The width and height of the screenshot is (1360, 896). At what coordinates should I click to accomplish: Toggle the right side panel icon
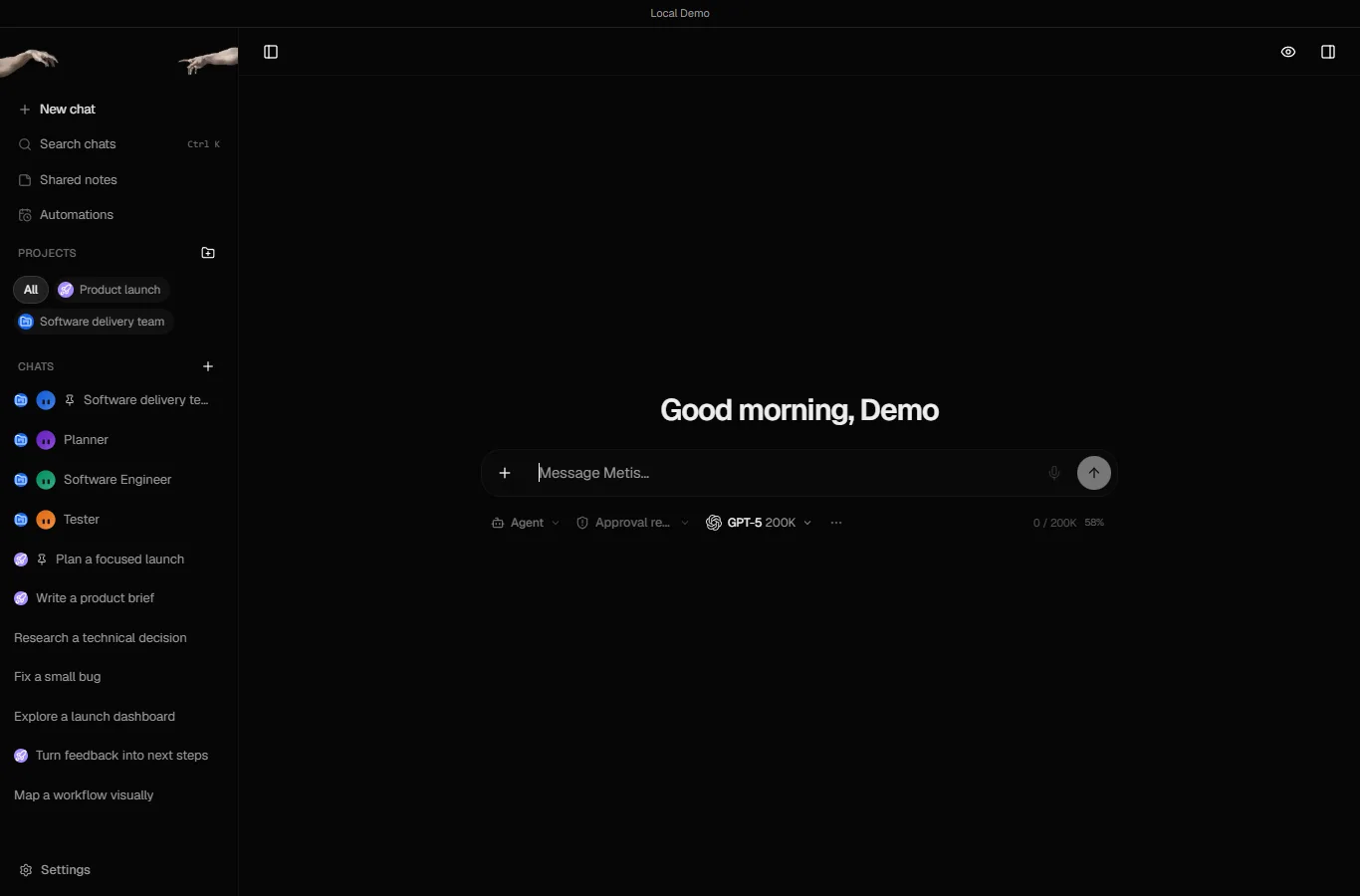pos(1328,52)
